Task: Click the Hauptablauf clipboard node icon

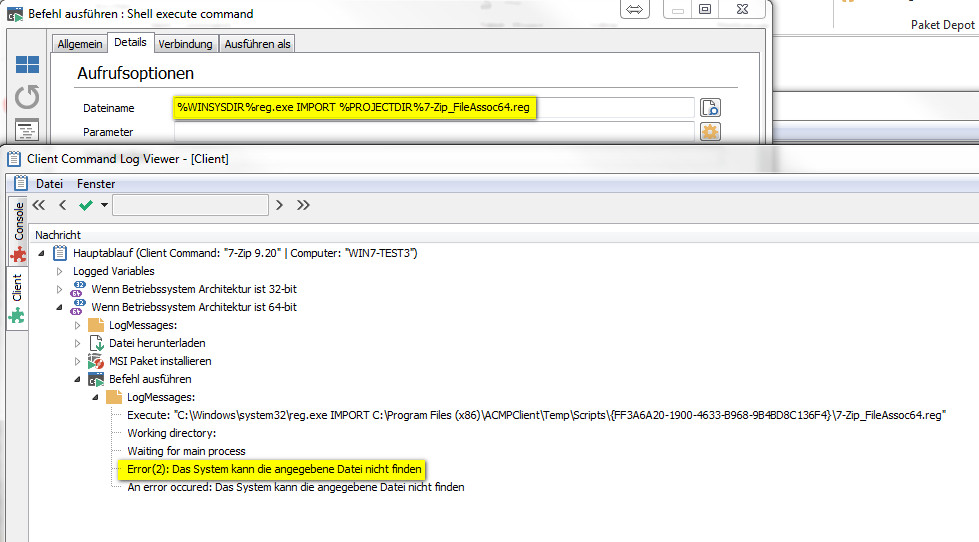Action: click(60, 253)
